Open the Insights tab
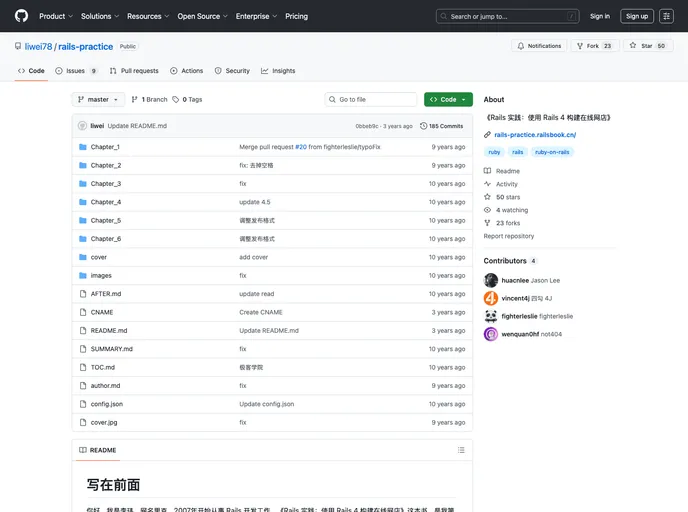The width and height of the screenshot is (688, 512). [x=278, y=71]
